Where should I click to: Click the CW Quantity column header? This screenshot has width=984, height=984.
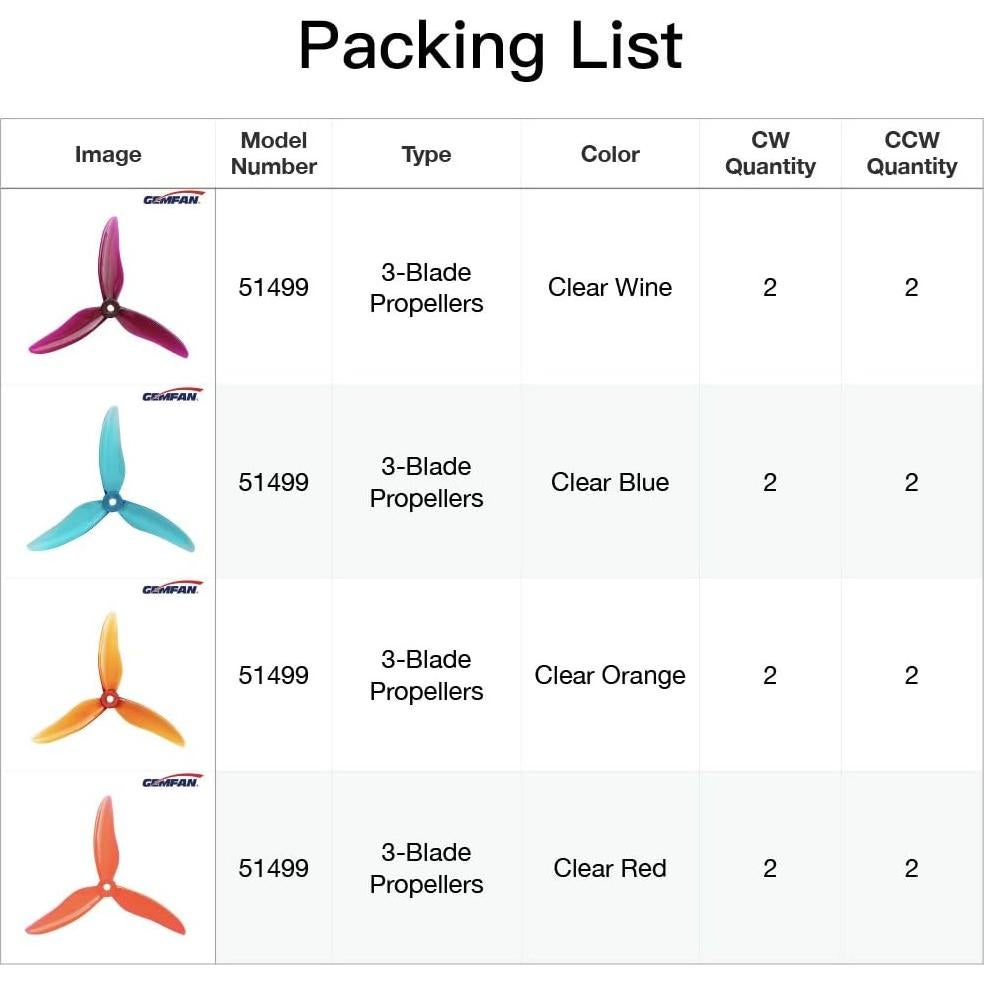(x=770, y=154)
